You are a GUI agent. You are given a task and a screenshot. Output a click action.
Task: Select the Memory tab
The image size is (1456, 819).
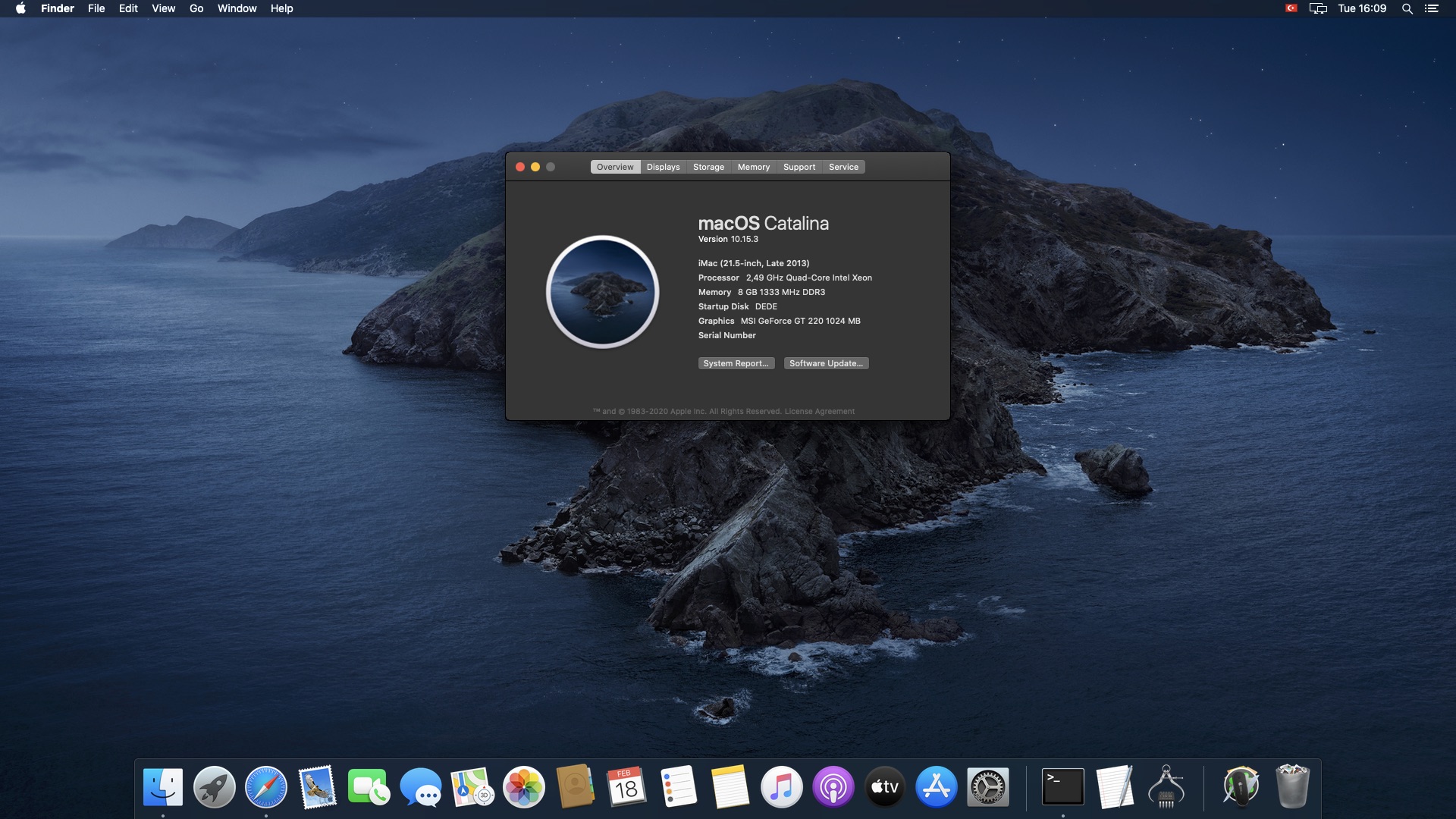tap(753, 167)
